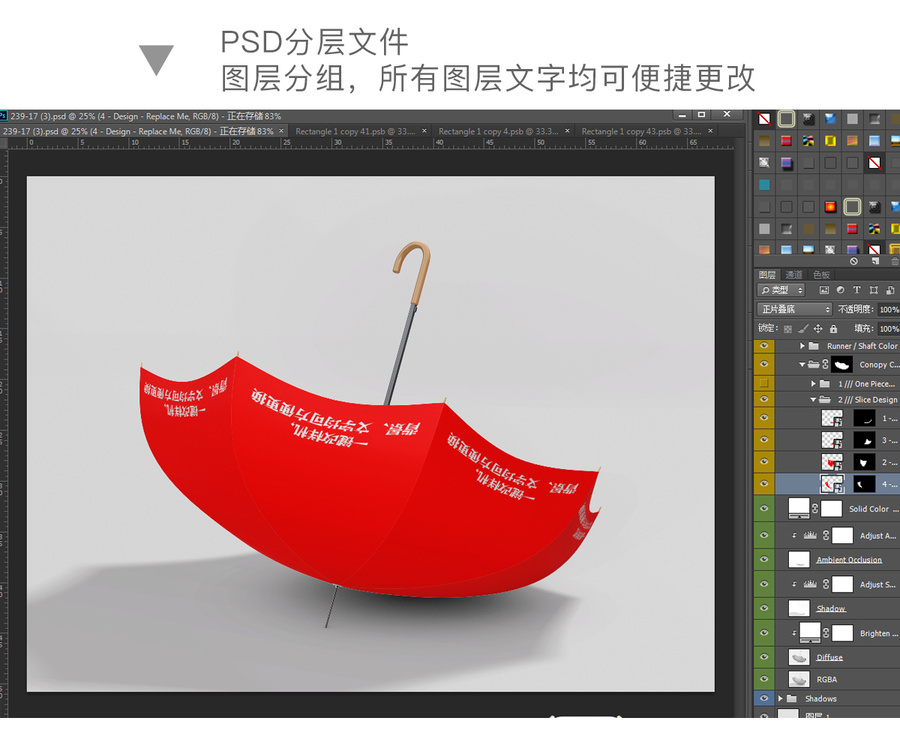
Task: Click the mask link icon on Conopy C... group
Action: tap(825, 364)
